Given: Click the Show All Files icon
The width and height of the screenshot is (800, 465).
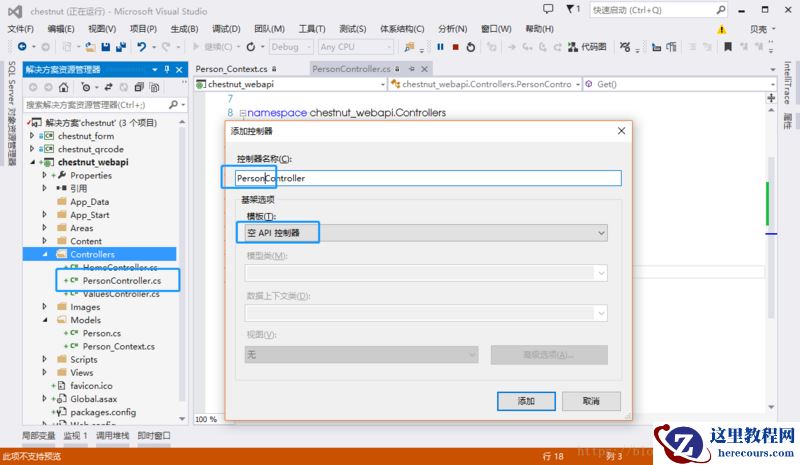Looking at the screenshot, I should click(155, 87).
